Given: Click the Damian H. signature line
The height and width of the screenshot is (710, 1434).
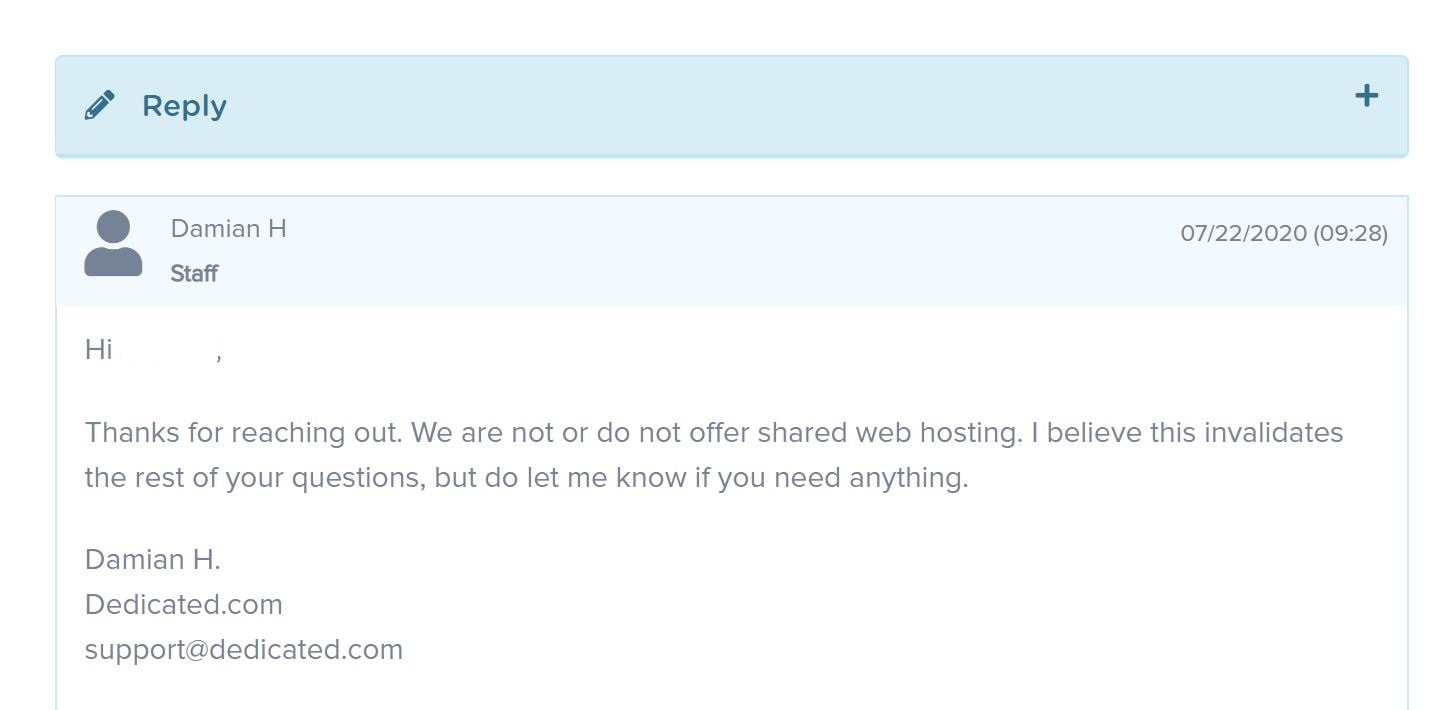Looking at the screenshot, I should (153, 560).
